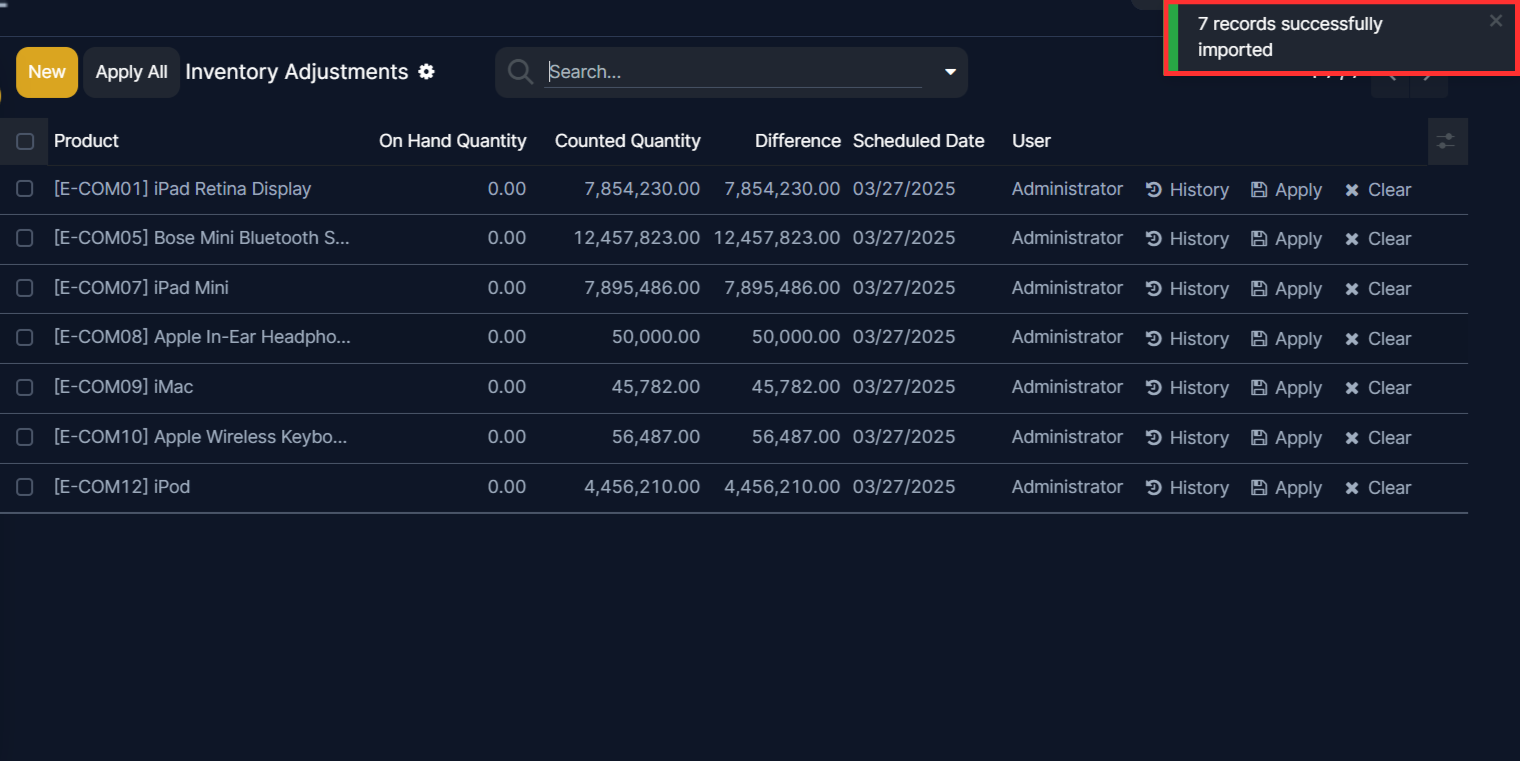Apply adjustment for iPad Mini
Screen dimensions: 1520x761
tap(1287, 289)
